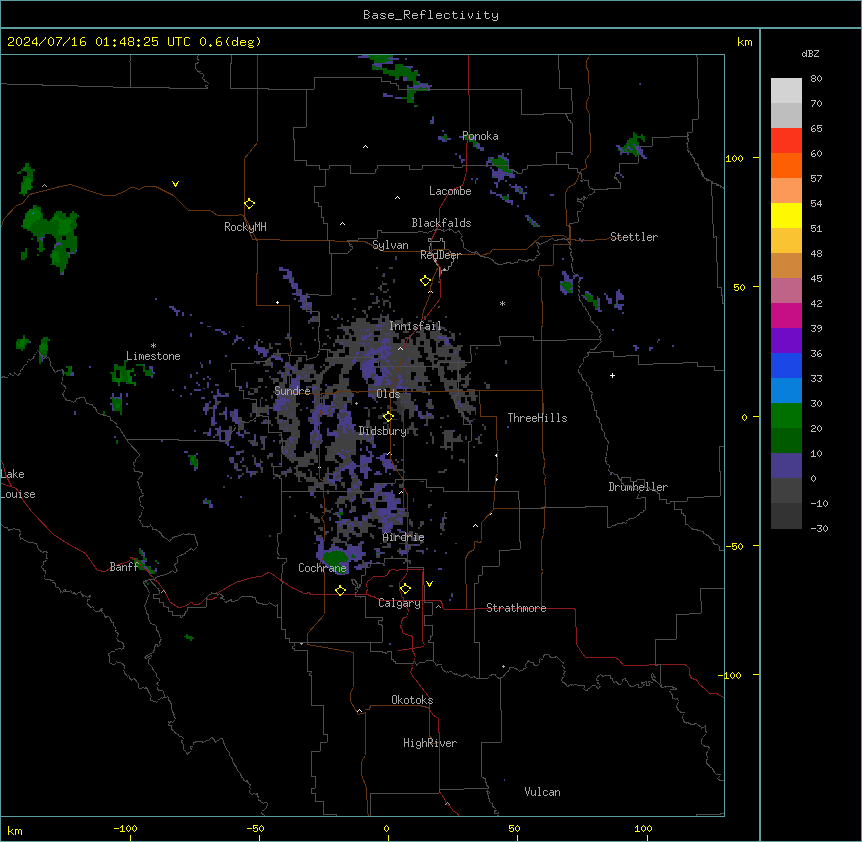Select the red 65 dBZ legend swatch
Image resolution: width=862 pixels, height=842 pixels.
pyautogui.click(x=786, y=141)
